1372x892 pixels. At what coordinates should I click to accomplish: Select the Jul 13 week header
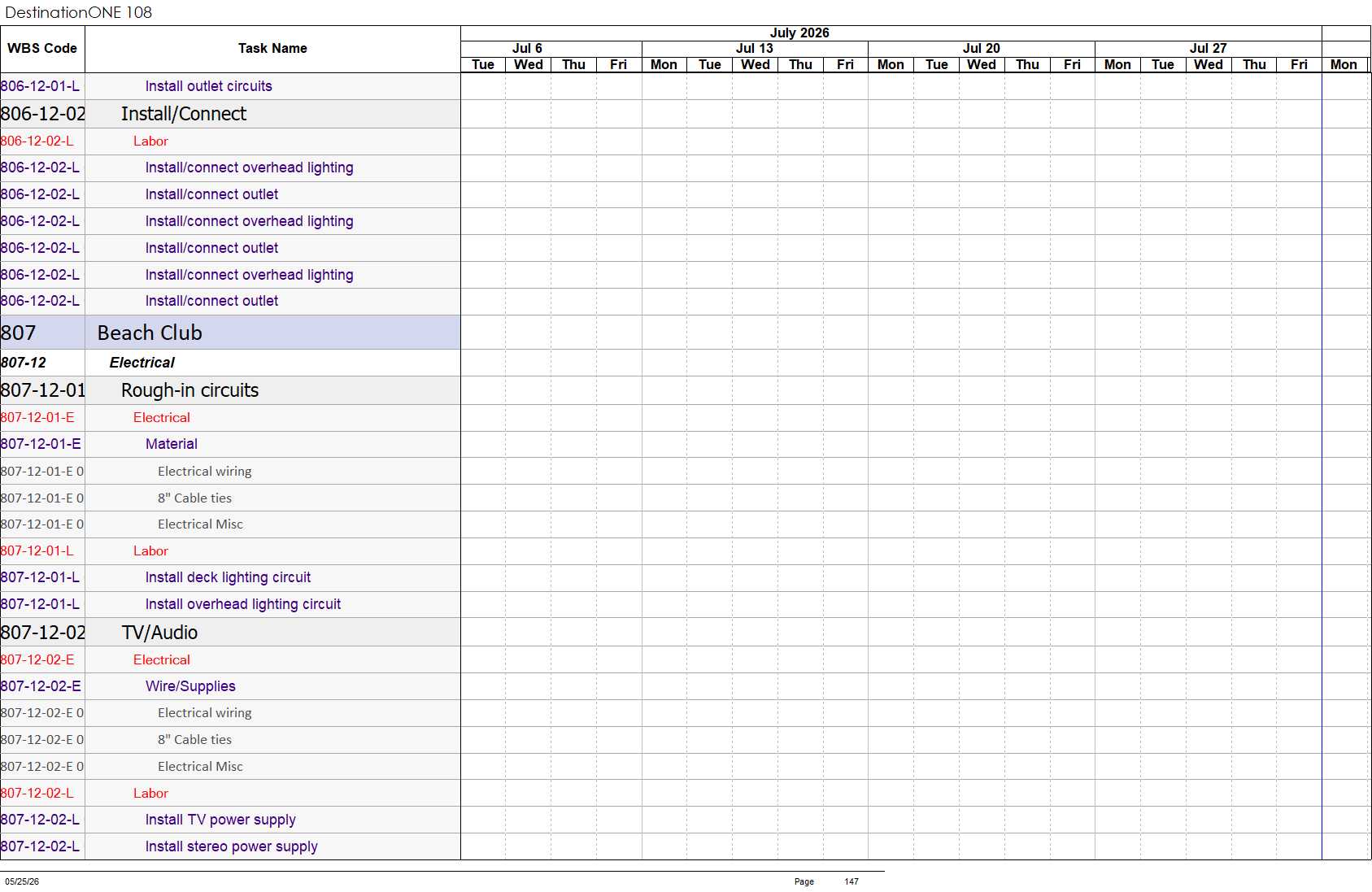pos(754,49)
